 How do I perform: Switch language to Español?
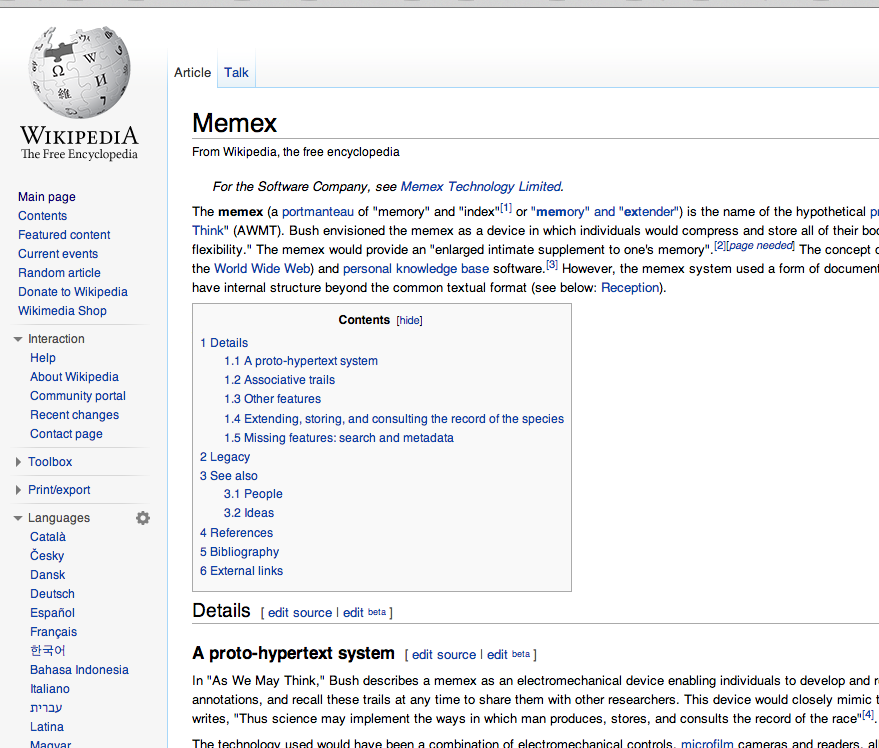pyautogui.click(x=52, y=613)
